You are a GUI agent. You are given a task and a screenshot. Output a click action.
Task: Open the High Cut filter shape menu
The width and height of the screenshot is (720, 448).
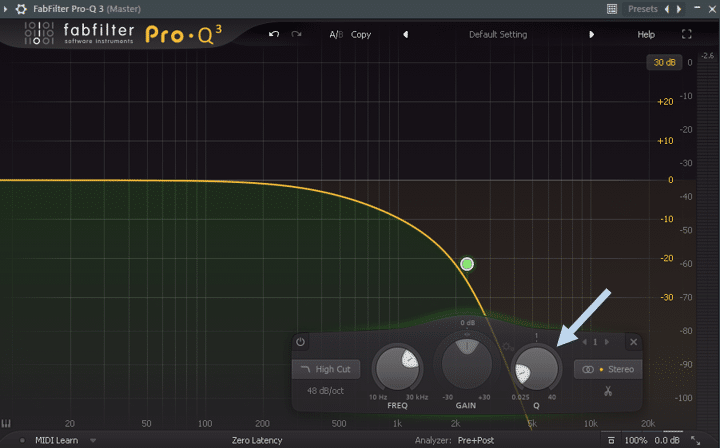point(326,369)
